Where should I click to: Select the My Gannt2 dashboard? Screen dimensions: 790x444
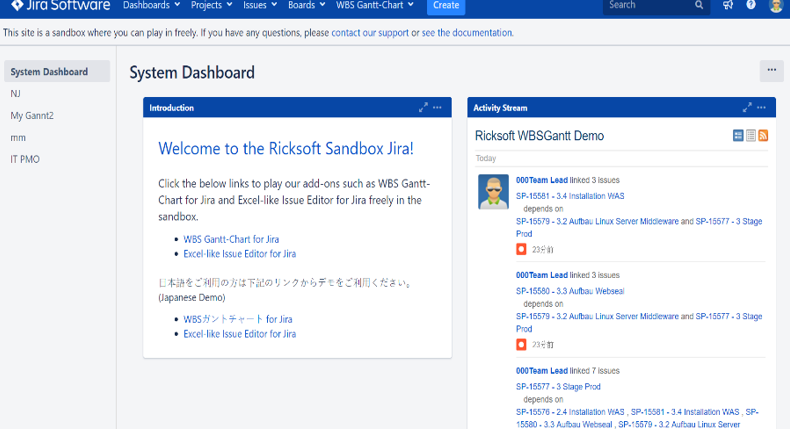point(32,115)
